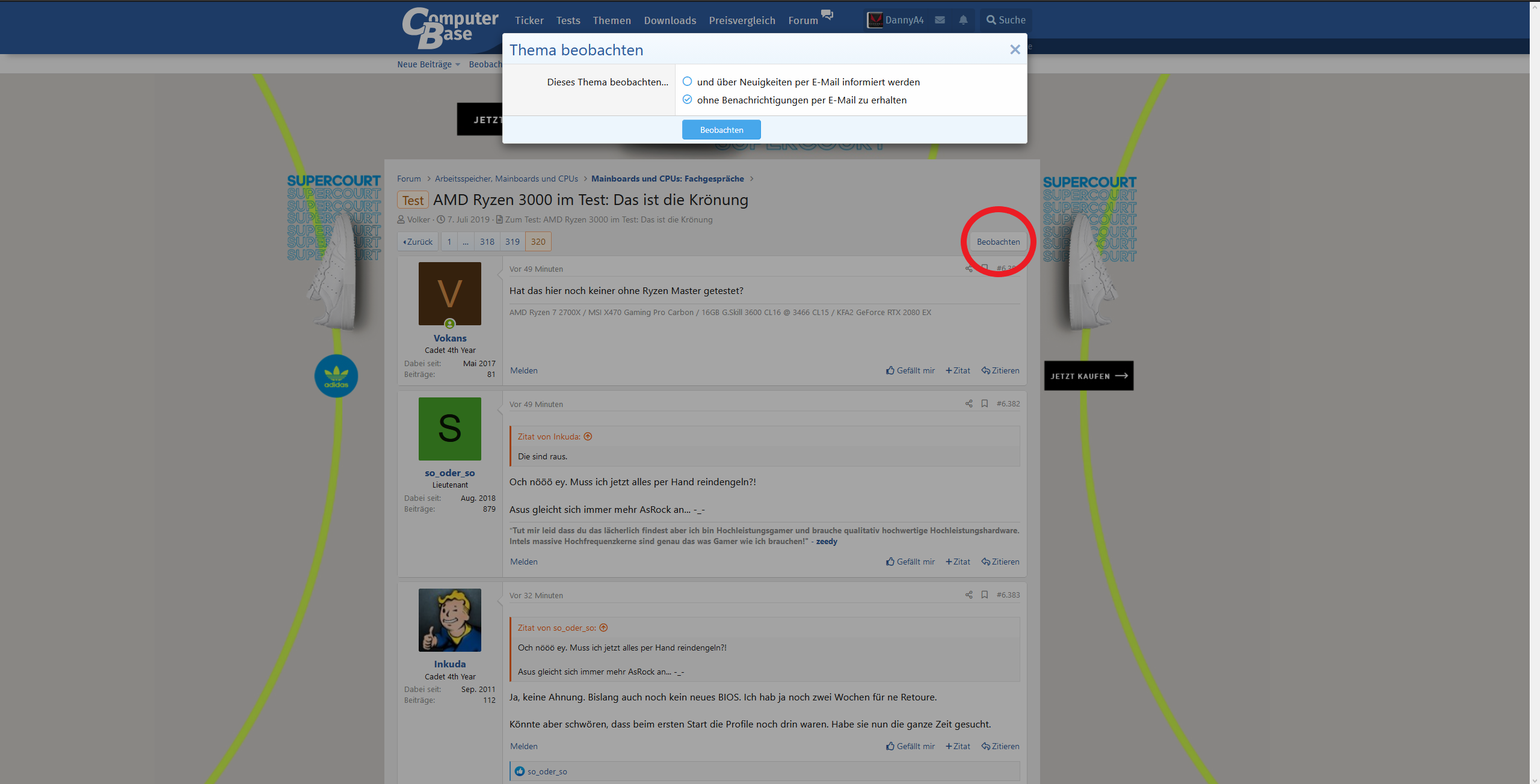Bookmark post #6.382 with bookmark icon

[985, 403]
